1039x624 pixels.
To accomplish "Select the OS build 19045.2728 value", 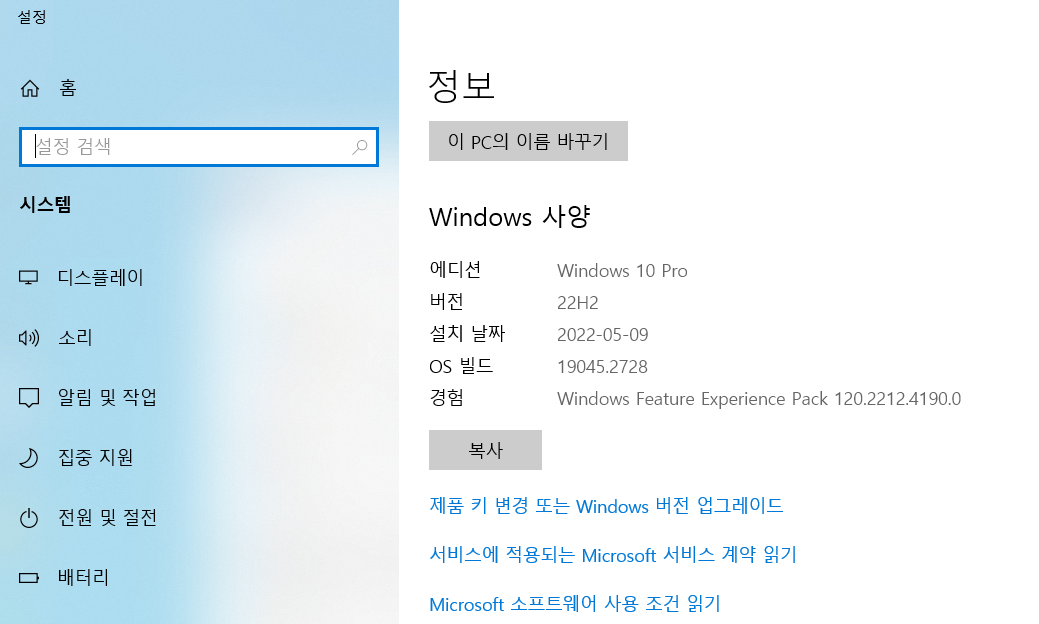I will pyautogui.click(x=602, y=367).
